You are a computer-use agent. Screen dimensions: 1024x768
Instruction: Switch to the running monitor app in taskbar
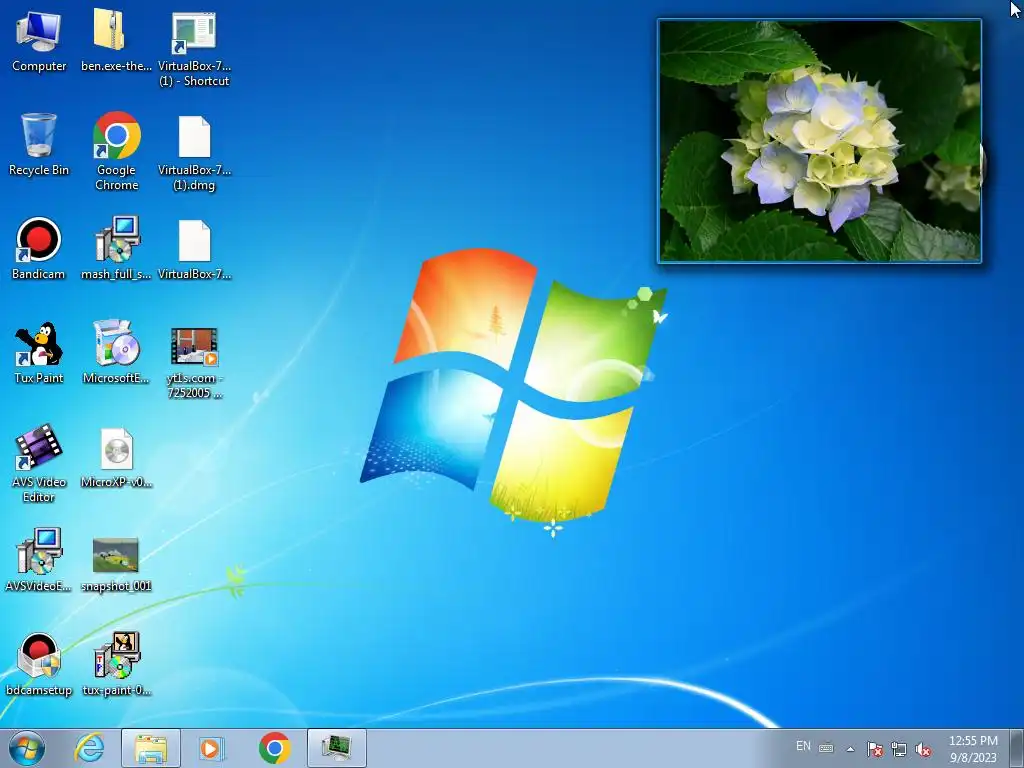click(x=337, y=748)
